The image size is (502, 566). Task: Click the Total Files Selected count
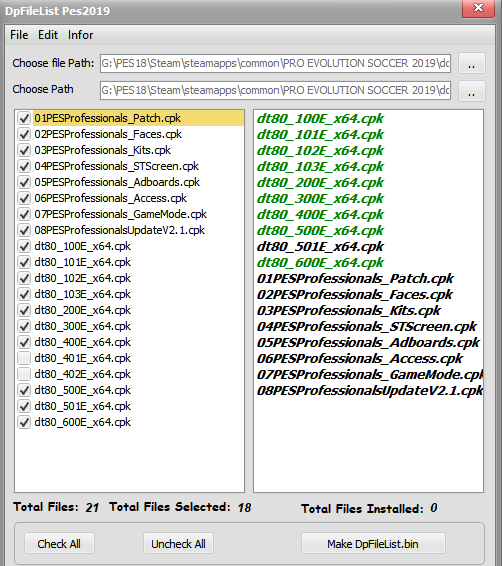coord(244,508)
